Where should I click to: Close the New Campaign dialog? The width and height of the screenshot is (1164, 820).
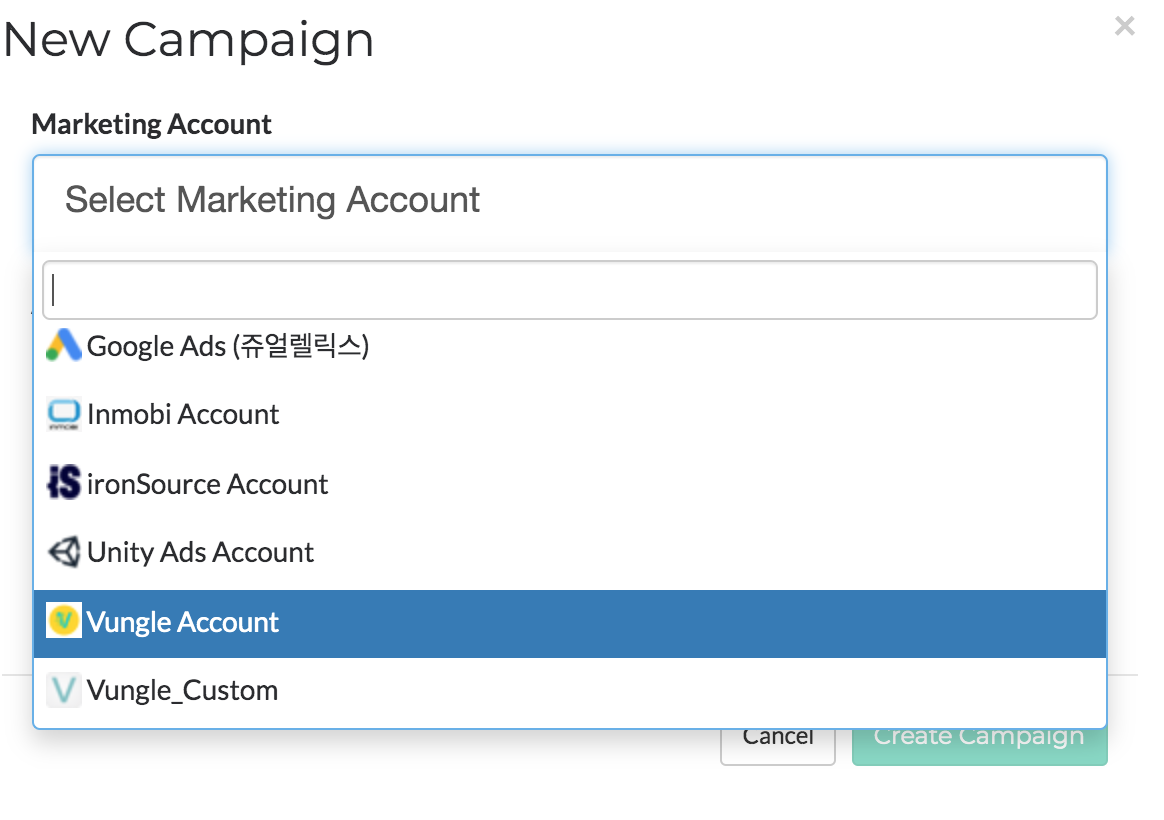coord(1125,26)
